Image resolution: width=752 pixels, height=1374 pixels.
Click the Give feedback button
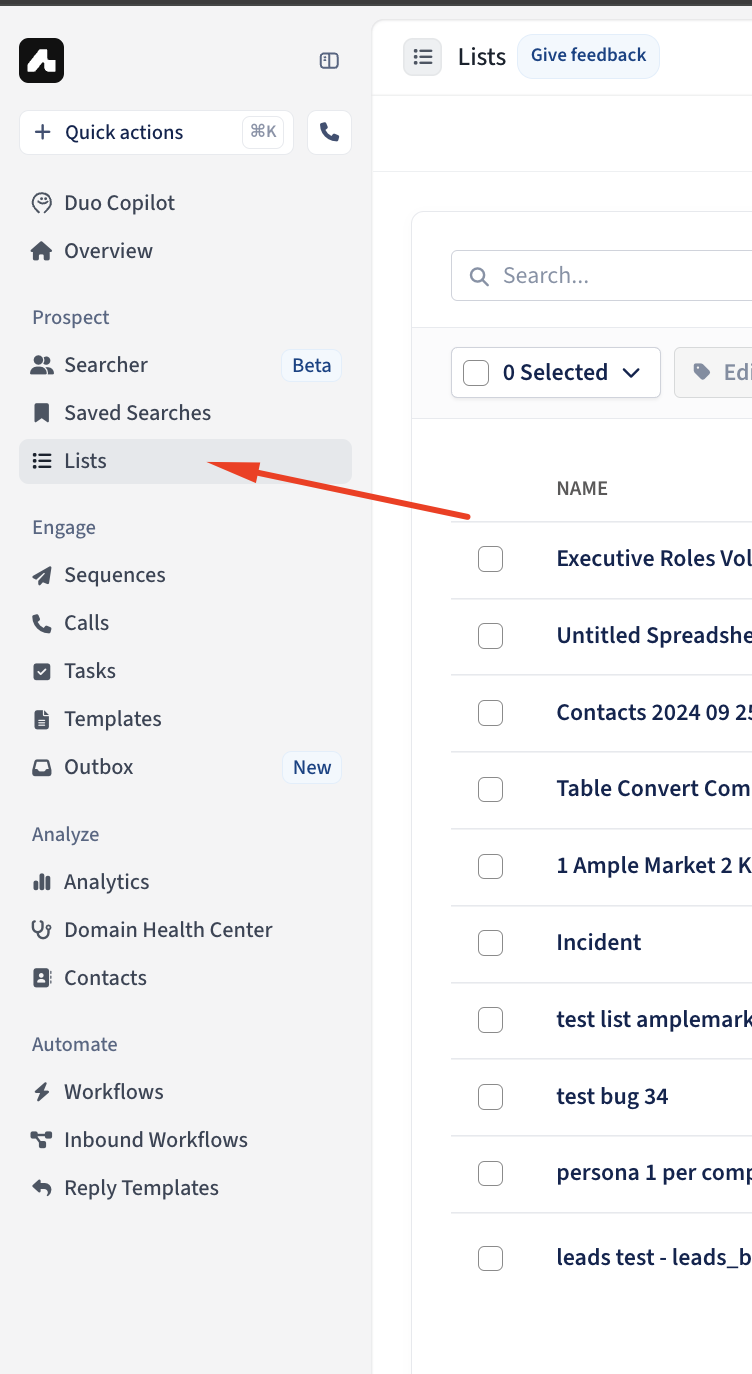point(588,56)
